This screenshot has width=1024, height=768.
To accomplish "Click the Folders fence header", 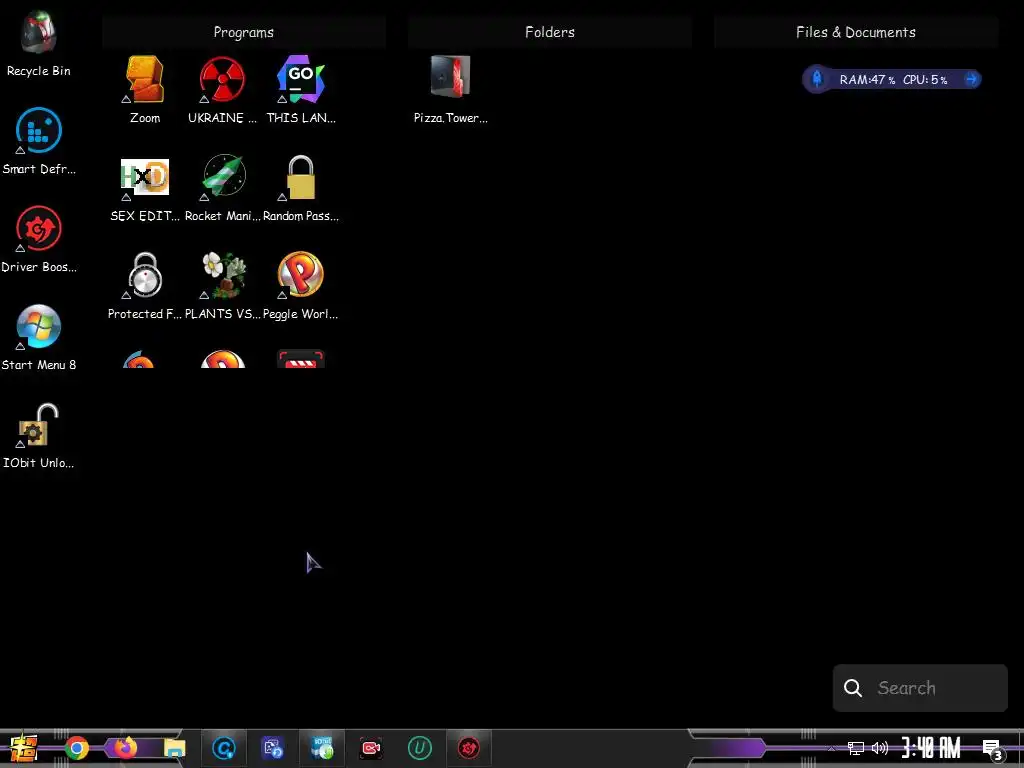I will [550, 32].
